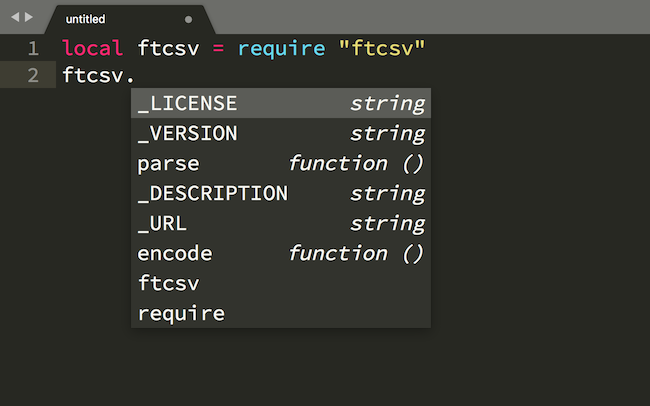
Task: Click empty editor area below popup
Action: pos(323,367)
